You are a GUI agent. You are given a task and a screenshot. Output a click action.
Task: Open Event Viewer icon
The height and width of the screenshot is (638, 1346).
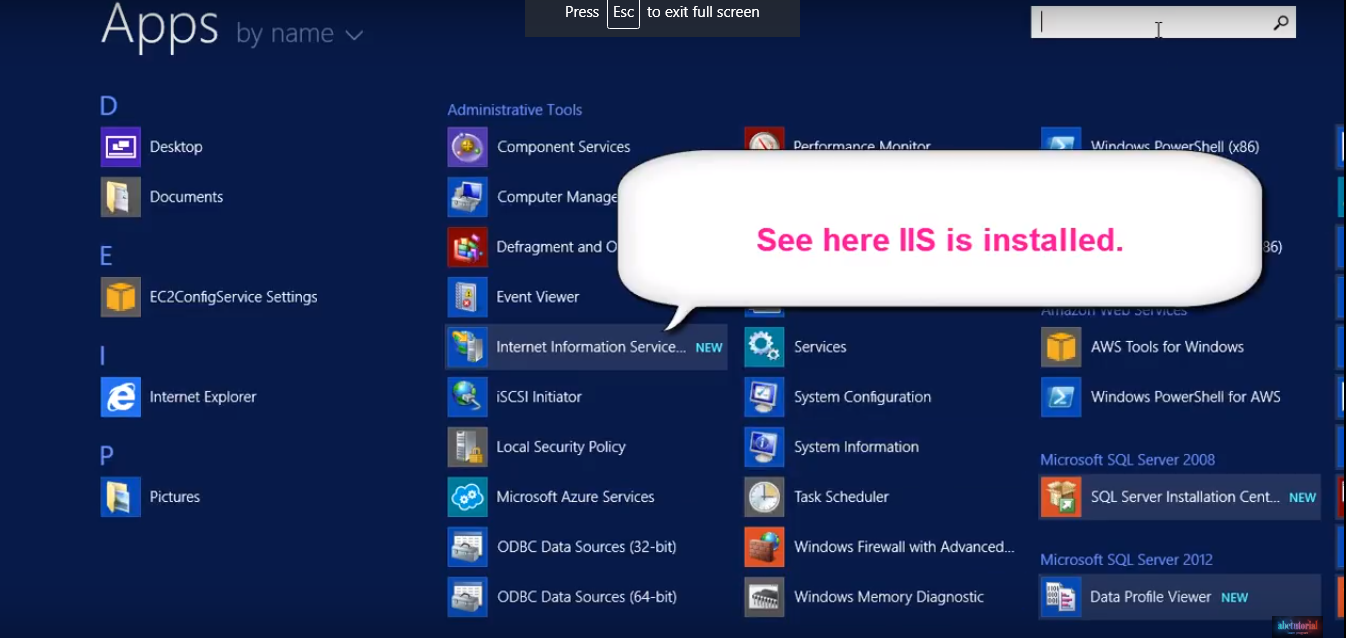[468, 297]
